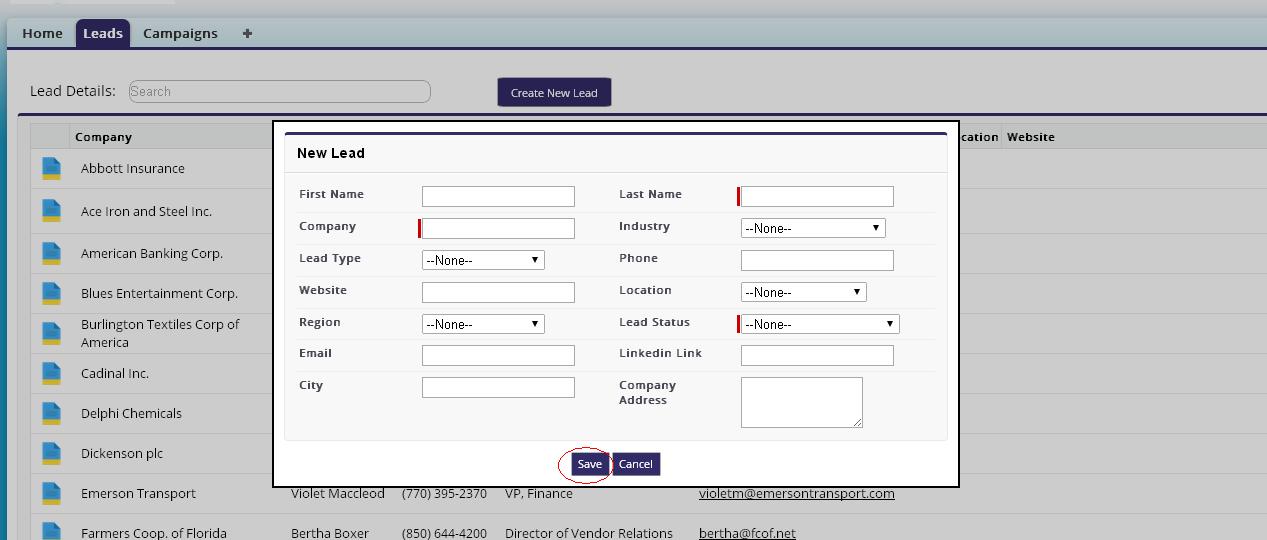The width and height of the screenshot is (1267, 540).
Task: Open the Cadinal Inc. row icon
Action: pyautogui.click(x=51, y=373)
